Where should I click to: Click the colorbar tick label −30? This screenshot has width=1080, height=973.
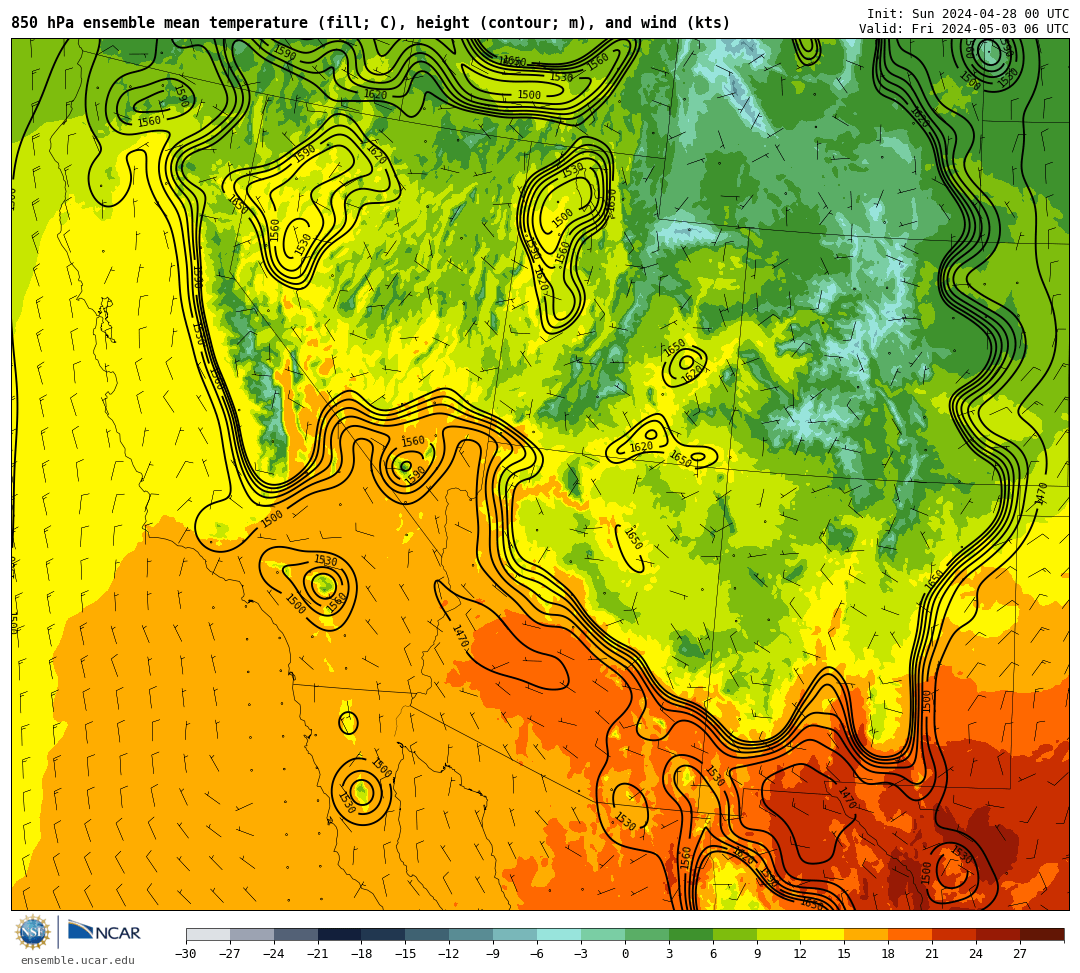(186, 954)
